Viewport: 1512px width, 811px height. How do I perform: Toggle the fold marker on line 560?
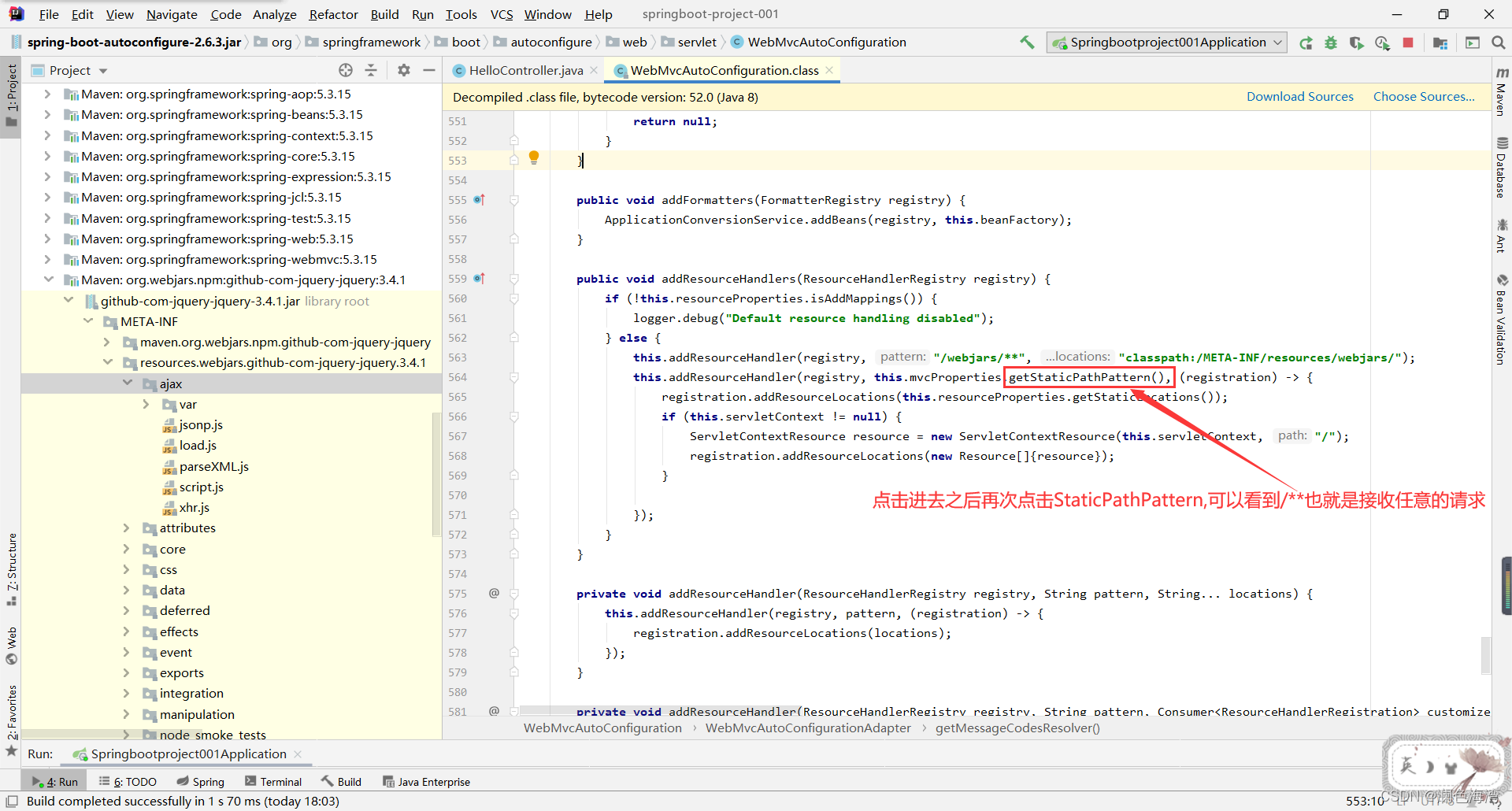coord(514,298)
